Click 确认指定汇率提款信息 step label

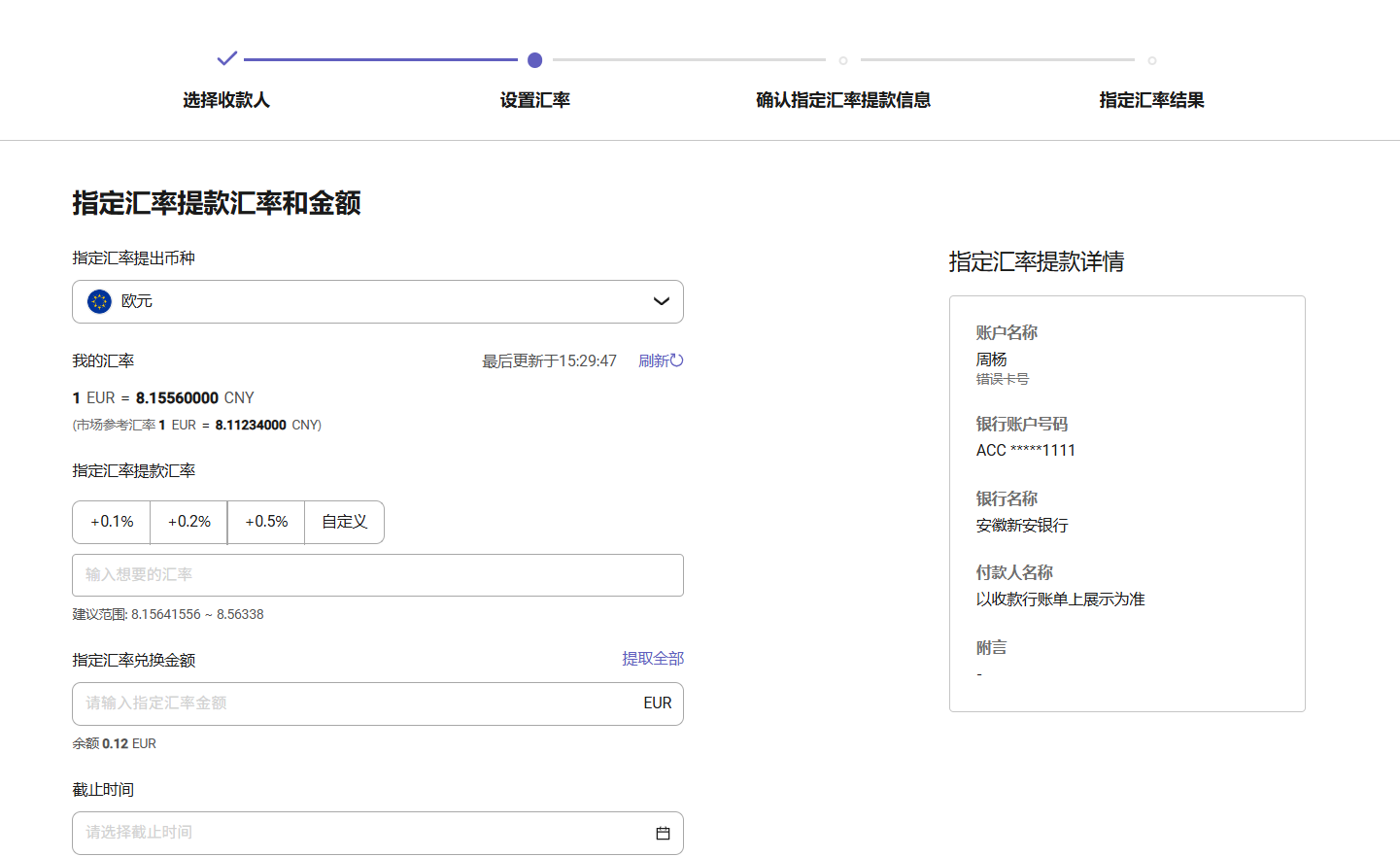coord(843,100)
